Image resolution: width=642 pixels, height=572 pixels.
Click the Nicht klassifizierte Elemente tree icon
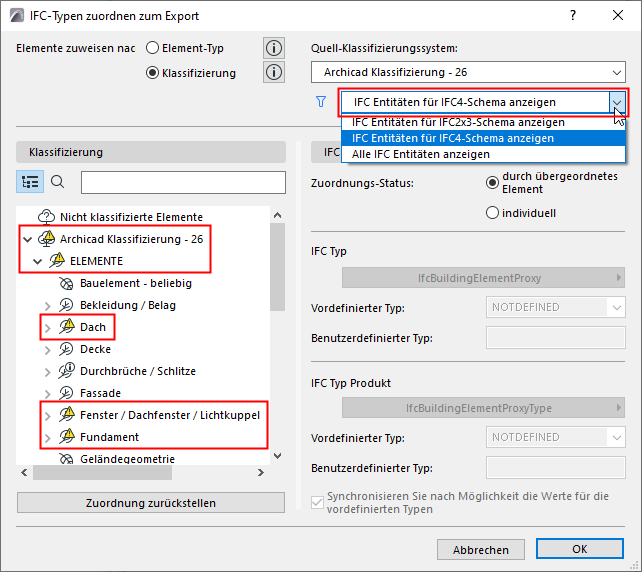pos(46,217)
